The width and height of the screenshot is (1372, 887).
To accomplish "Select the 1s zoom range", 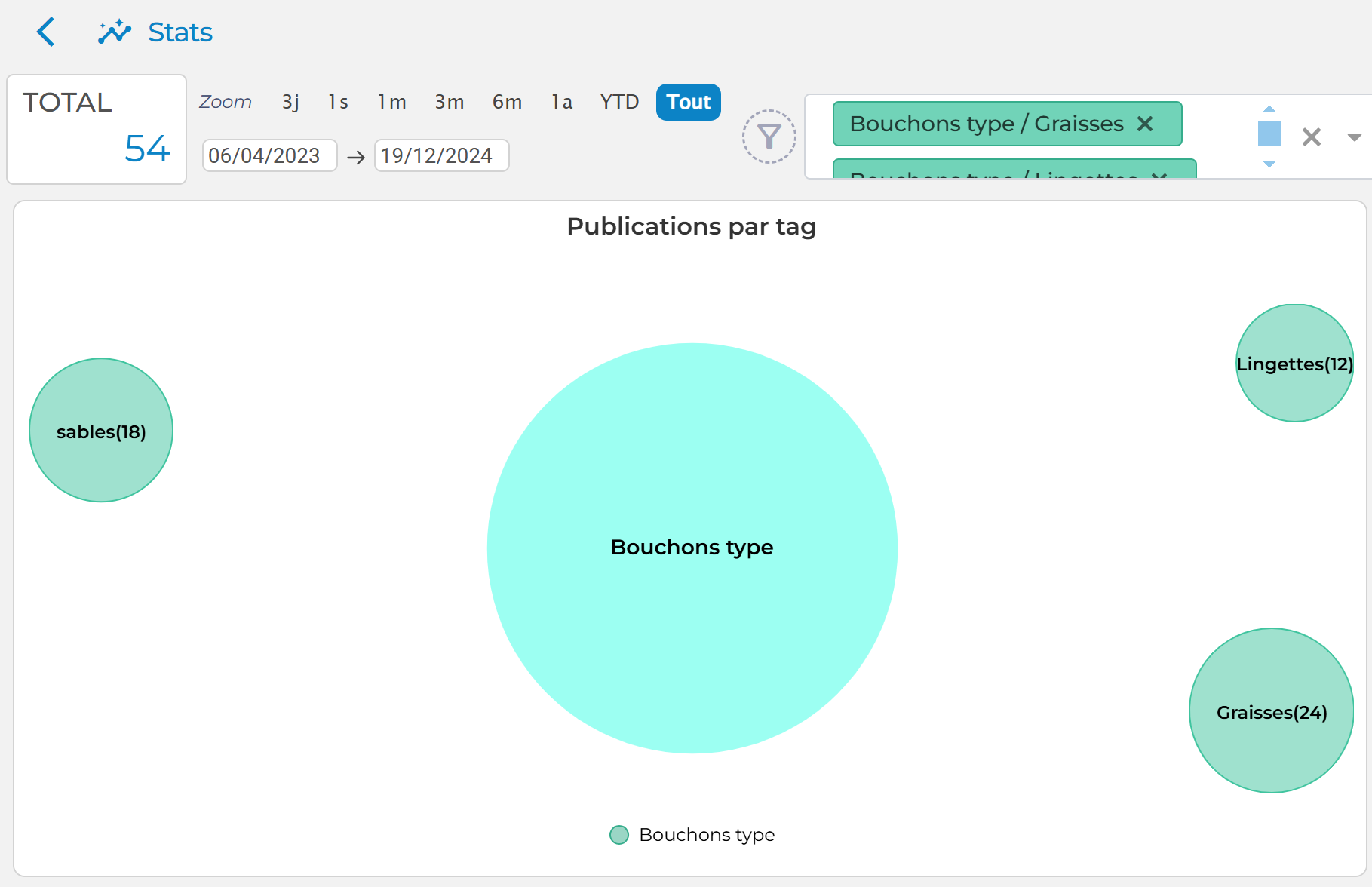I will [338, 102].
